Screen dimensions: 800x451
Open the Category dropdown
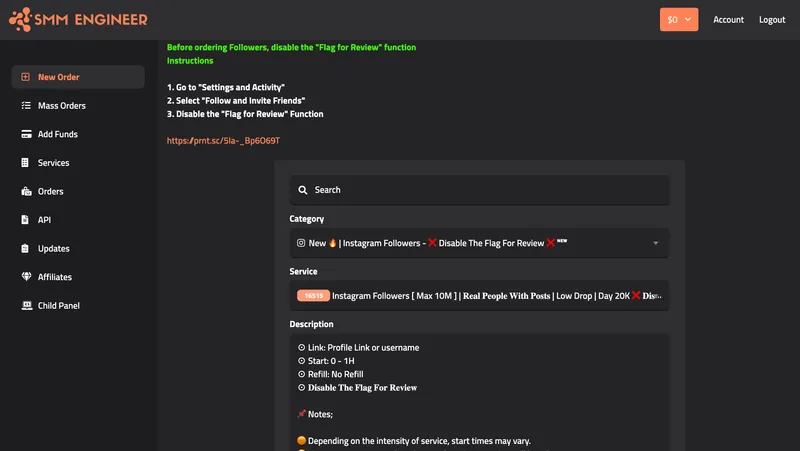479,243
